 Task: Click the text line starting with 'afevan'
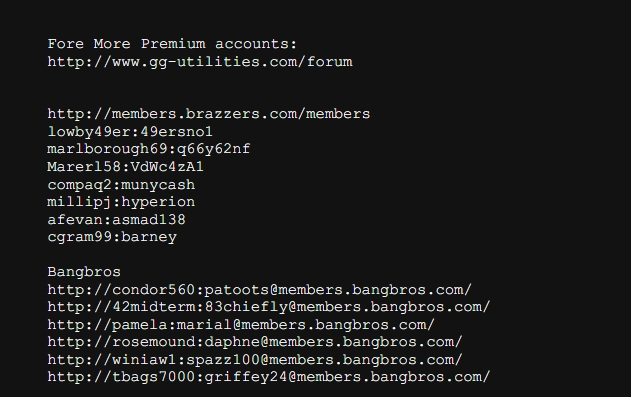pos(116,220)
